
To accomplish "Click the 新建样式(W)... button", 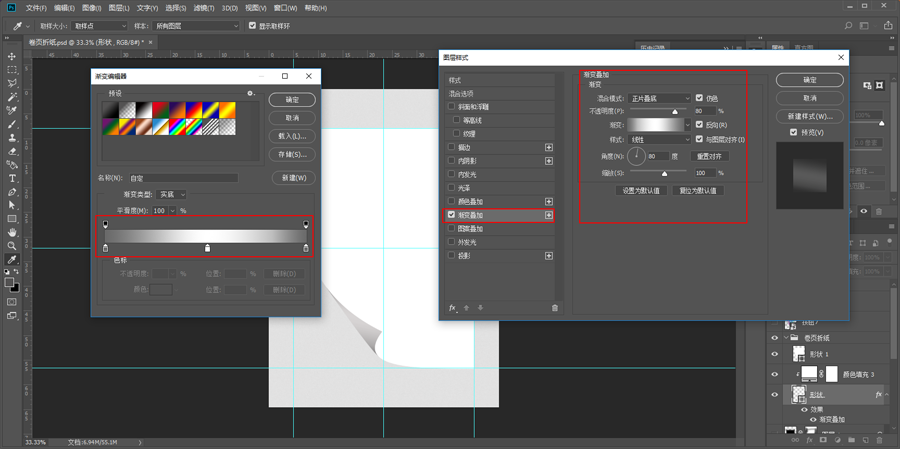I will coord(810,116).
